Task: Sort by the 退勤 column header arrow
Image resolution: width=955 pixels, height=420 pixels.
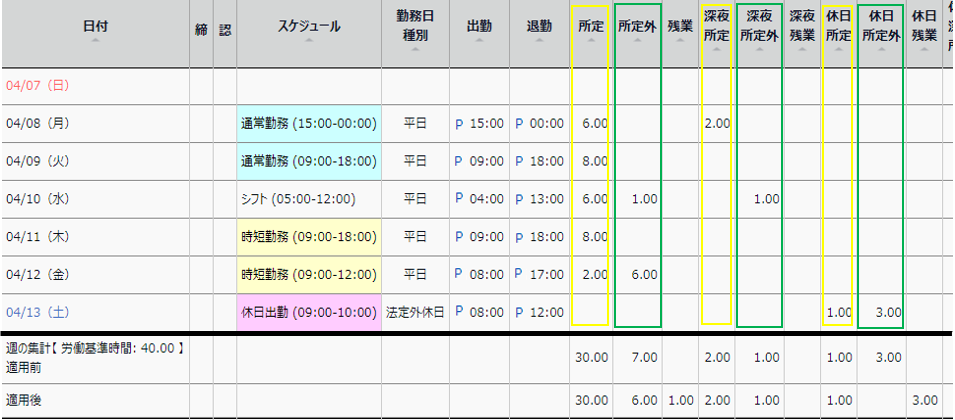Action: 538,43
